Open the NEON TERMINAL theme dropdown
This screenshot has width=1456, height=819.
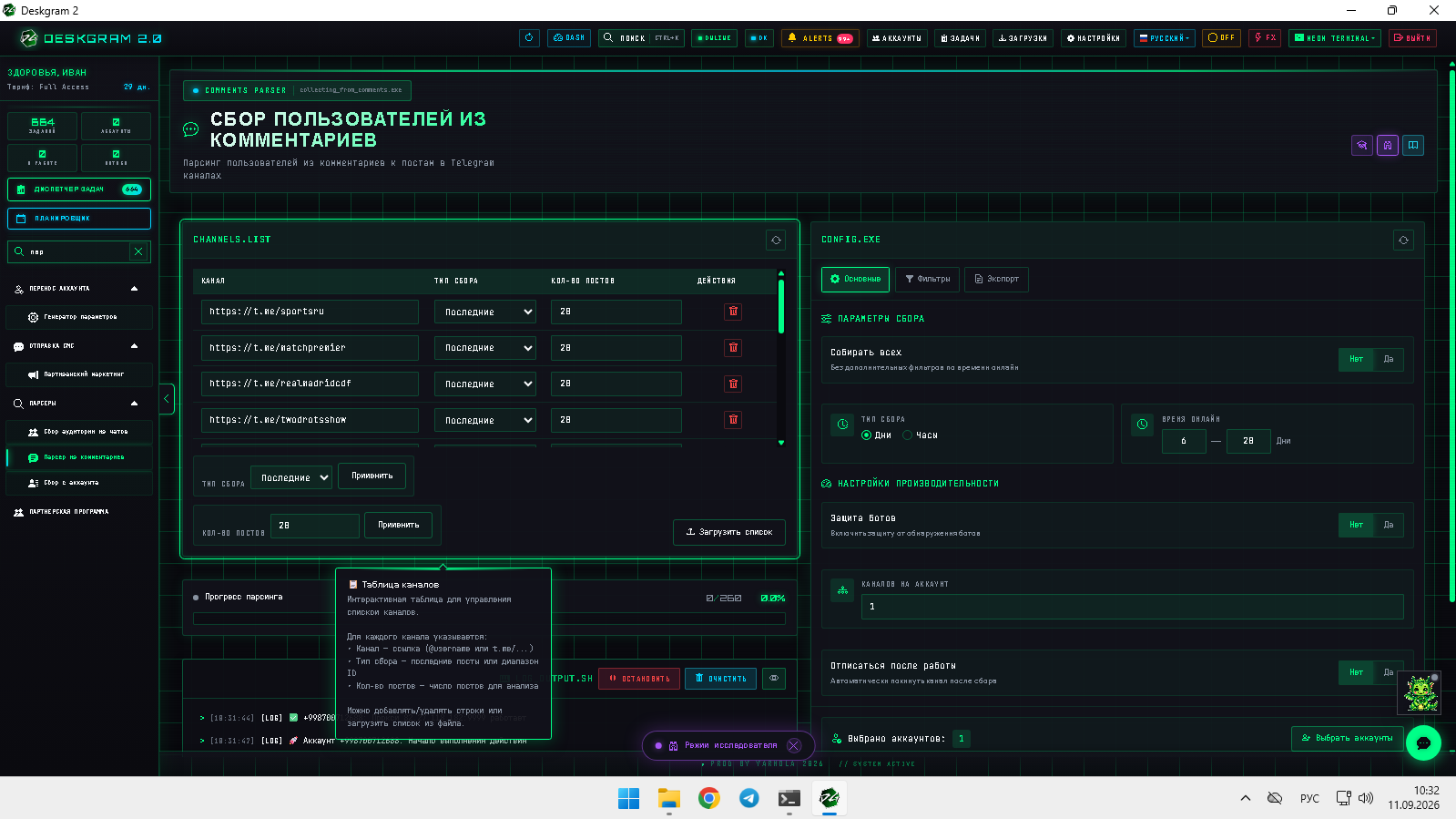pos(1335,38)
